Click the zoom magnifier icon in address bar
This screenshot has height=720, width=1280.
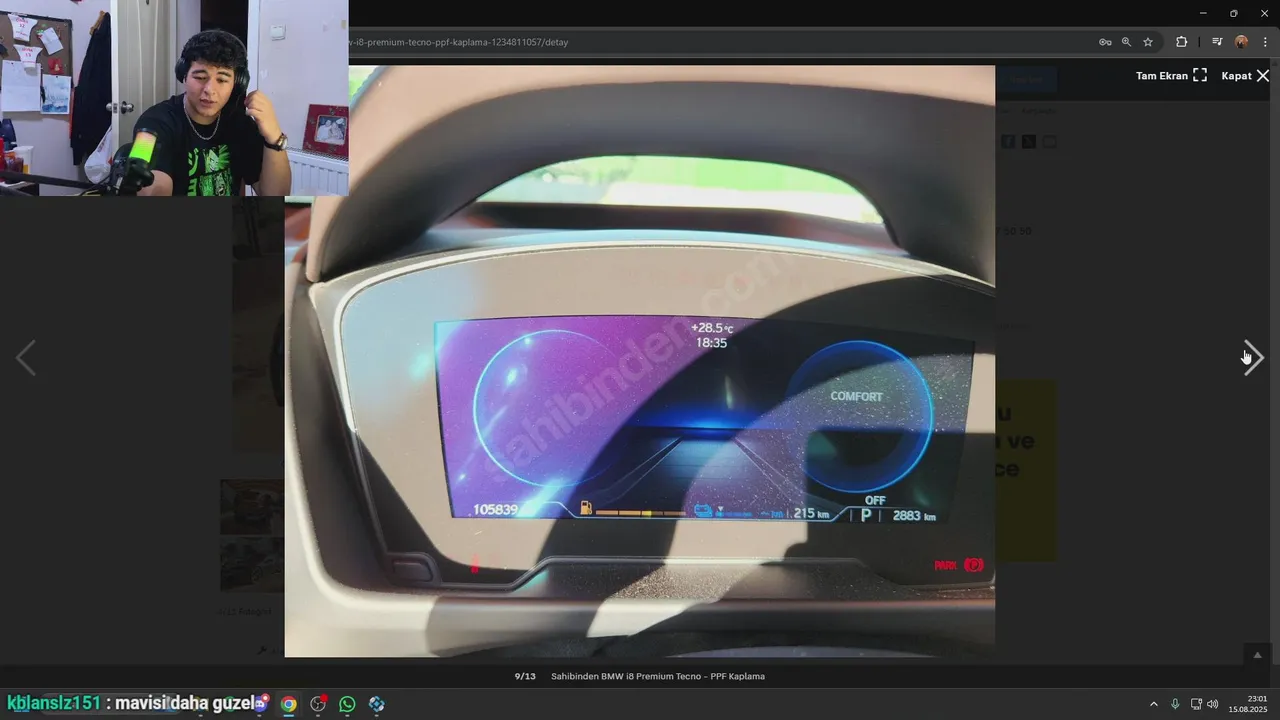pyautogui.click(x=1126, y=42)
